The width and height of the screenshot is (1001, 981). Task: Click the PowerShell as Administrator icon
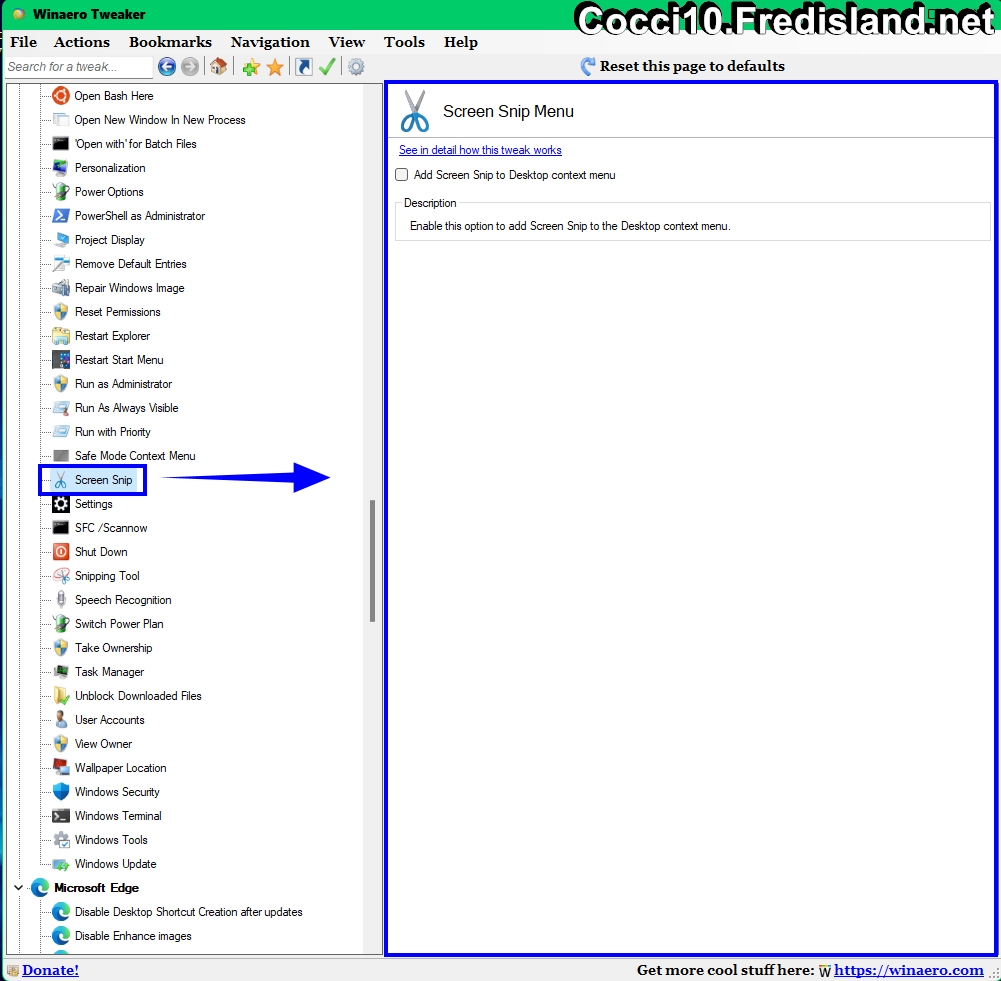(61, 216)
